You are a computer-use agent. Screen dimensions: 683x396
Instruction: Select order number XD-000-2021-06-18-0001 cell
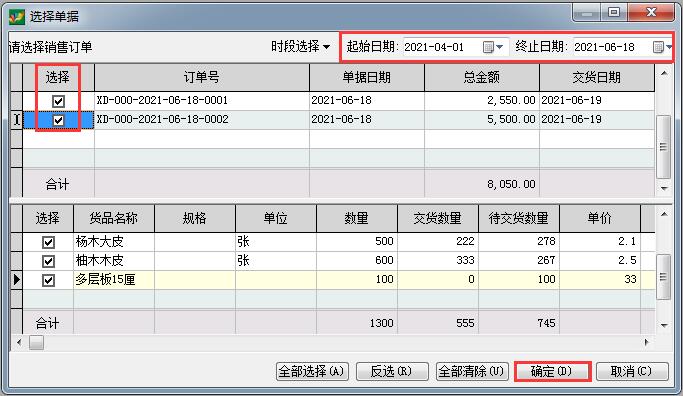tap(202, 101)
